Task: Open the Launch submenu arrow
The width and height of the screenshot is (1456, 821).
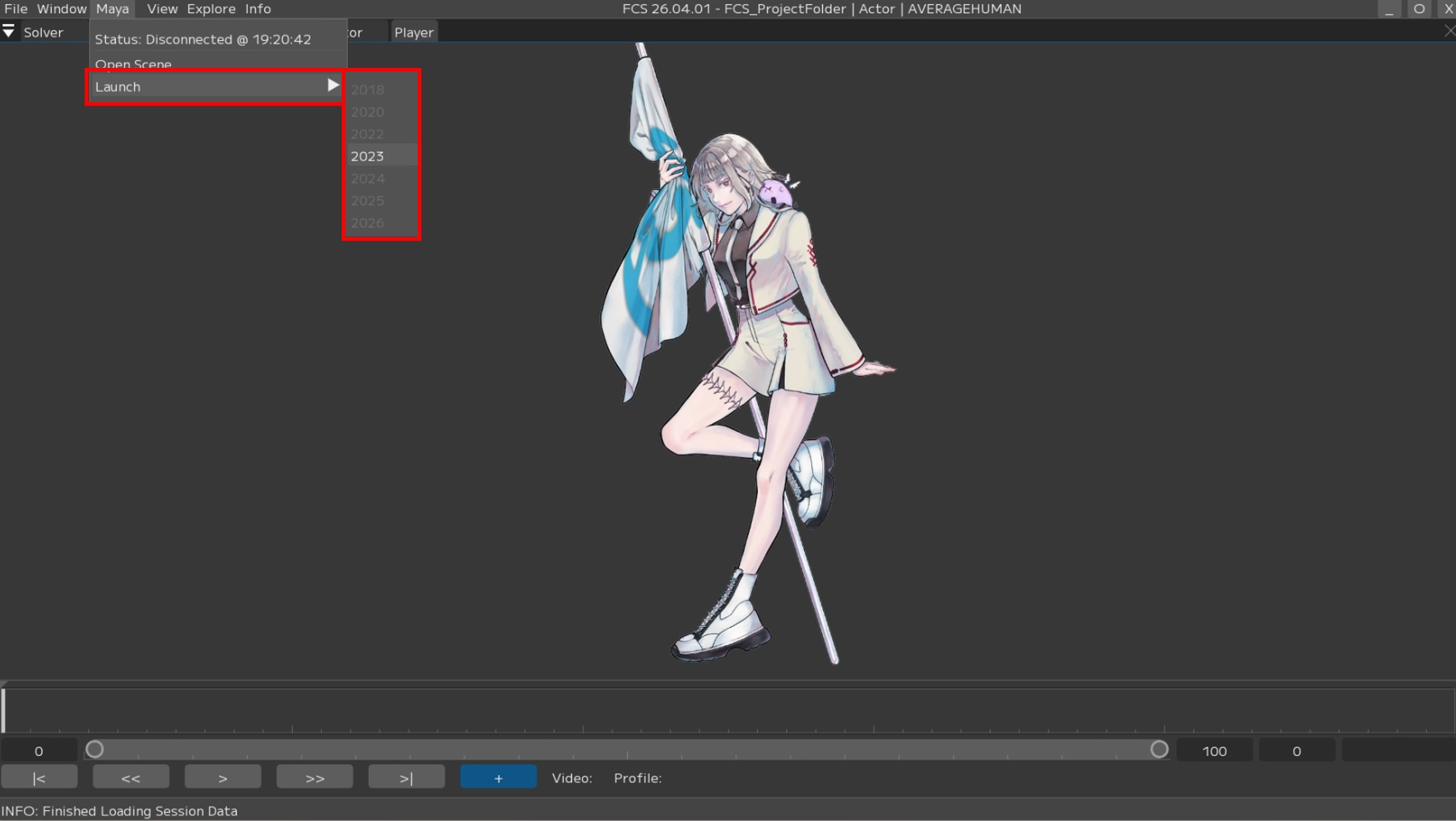Action: pyautogui.click(x=333, y=85)
